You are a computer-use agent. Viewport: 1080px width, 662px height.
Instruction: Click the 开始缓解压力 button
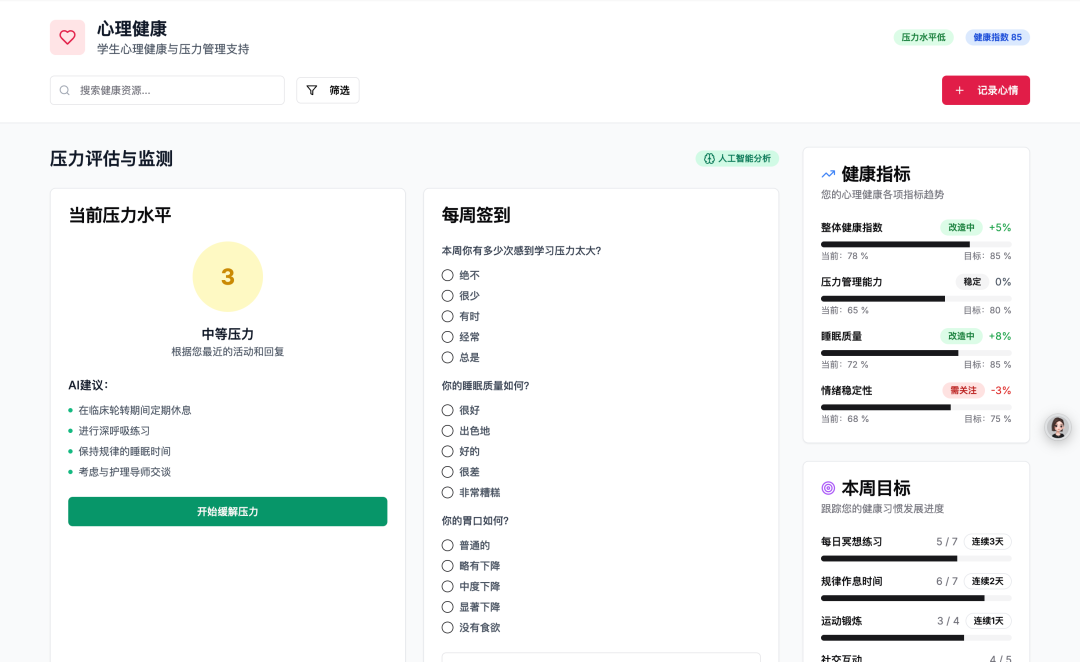pos(227,511)
